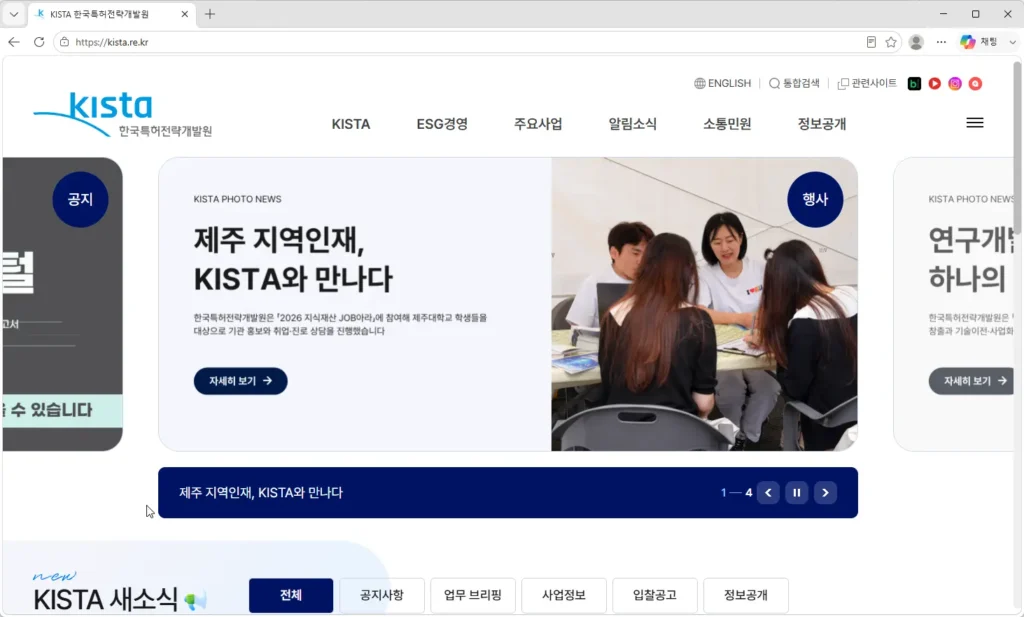Viewport: 1024px width, 617px height.
Task: Open the reader view icon
Action: coord(871,42)
